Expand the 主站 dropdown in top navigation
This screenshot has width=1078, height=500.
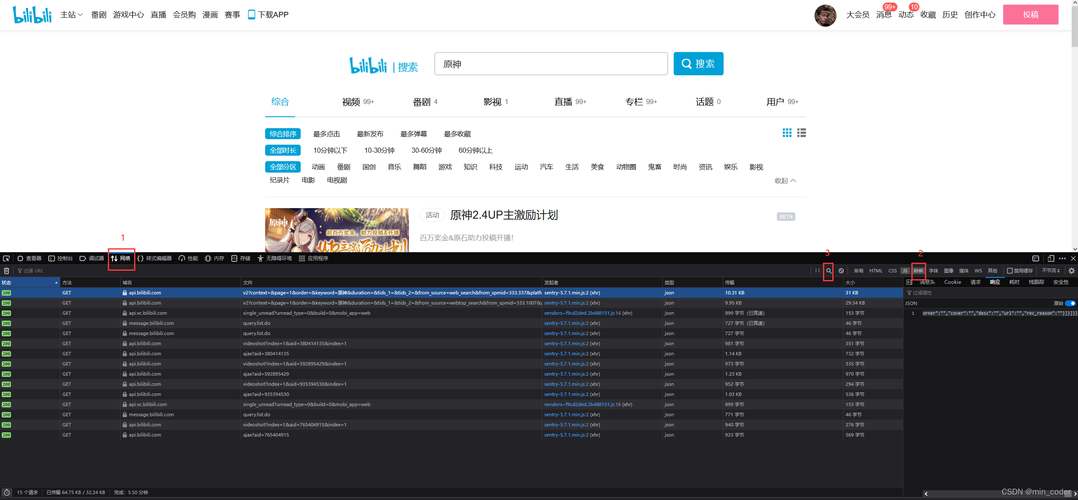(x=72, y=14)
